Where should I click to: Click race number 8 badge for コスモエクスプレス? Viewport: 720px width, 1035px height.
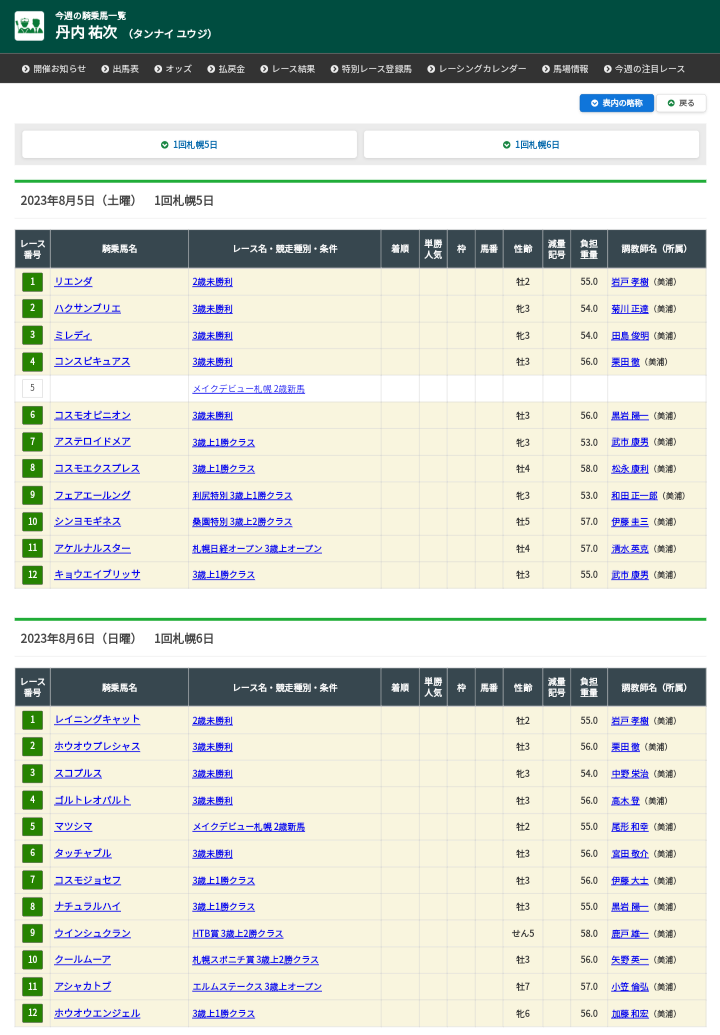pyautogui.click(x=32, y=469)
